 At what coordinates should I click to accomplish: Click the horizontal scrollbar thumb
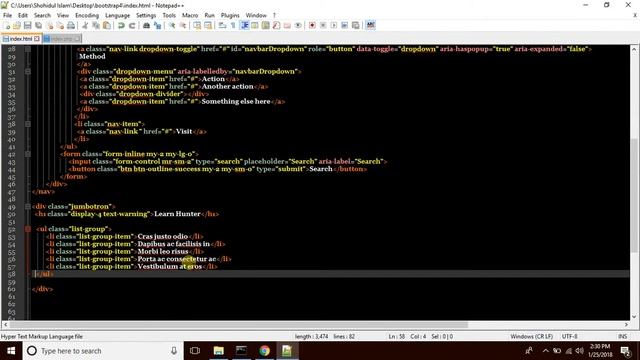tap(238, 325)
